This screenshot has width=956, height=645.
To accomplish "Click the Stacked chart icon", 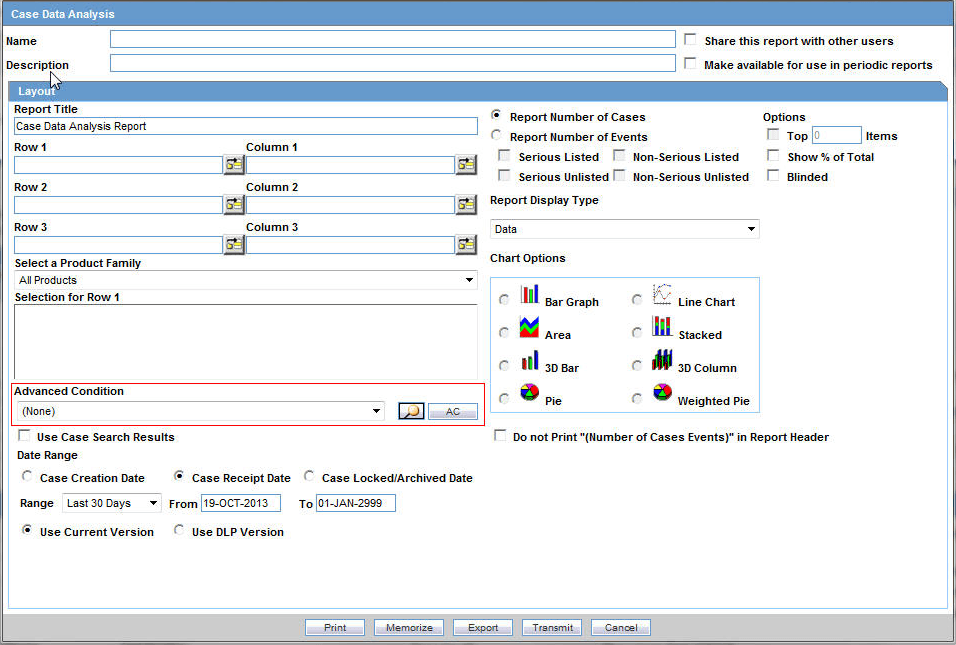I will [662, 327].
